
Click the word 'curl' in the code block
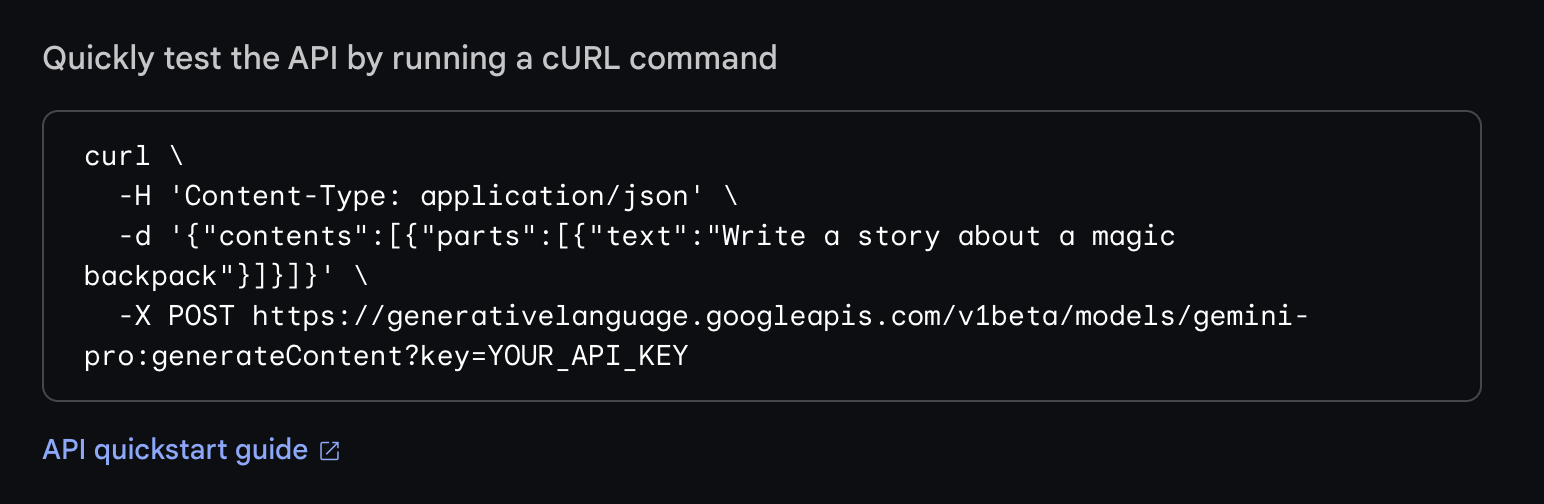coord(117,157)
